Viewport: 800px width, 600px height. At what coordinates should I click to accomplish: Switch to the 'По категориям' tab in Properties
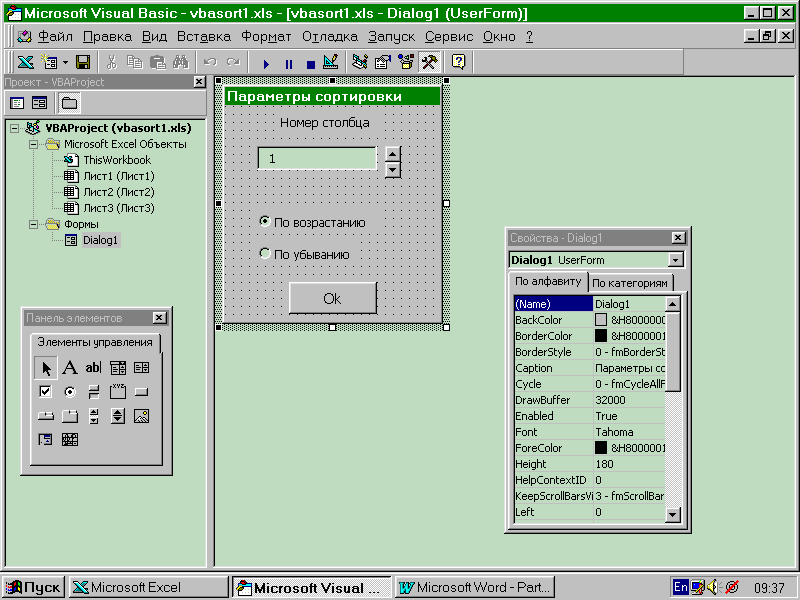coord(630,283)
